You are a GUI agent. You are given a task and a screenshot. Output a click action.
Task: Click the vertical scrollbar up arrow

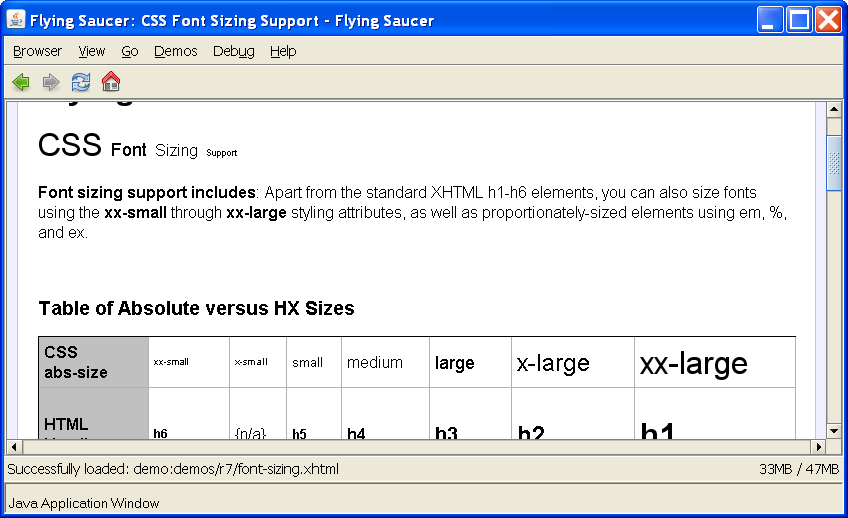click(833, 109)
